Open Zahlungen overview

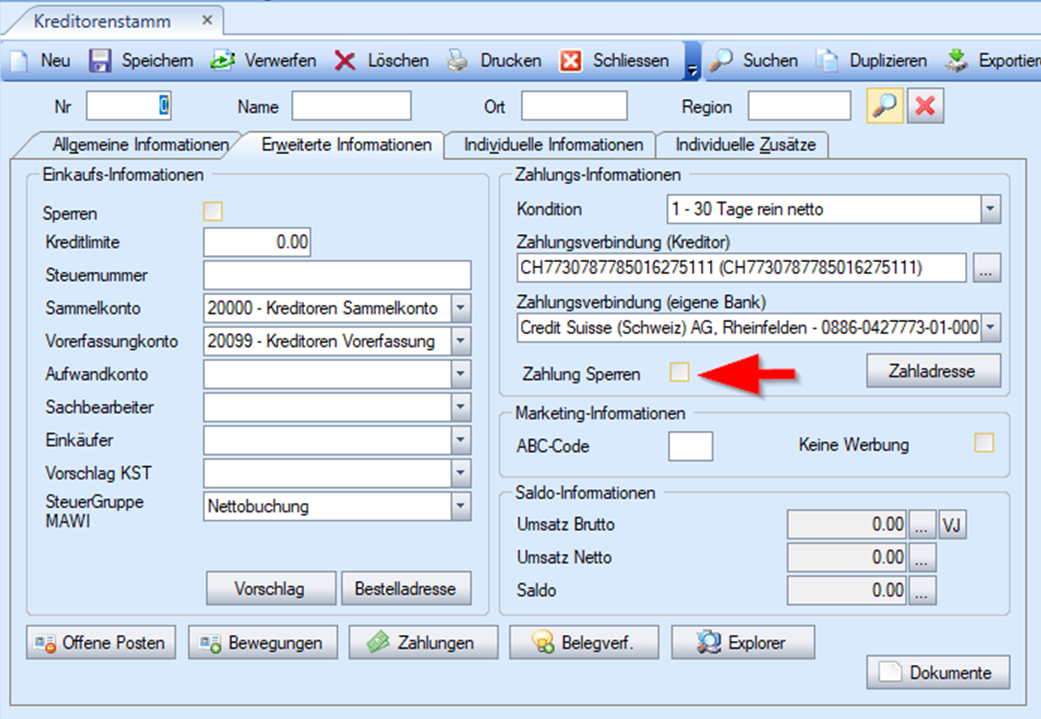pyautogui.click(x=424, y=642)
